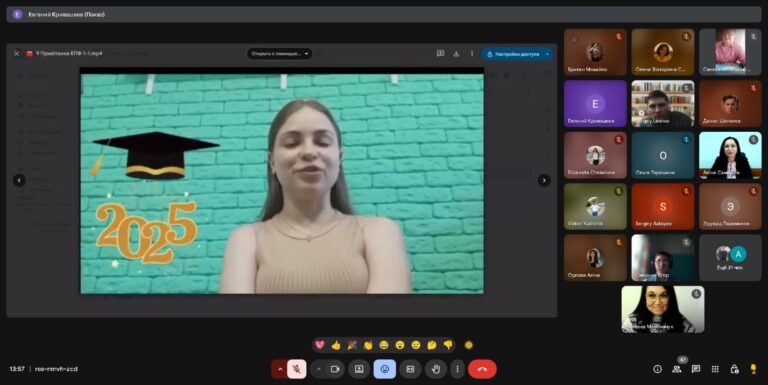This screenshot has height=385, width=768.
Task: Send the surprised face reaction
Action: coord(400,345)
